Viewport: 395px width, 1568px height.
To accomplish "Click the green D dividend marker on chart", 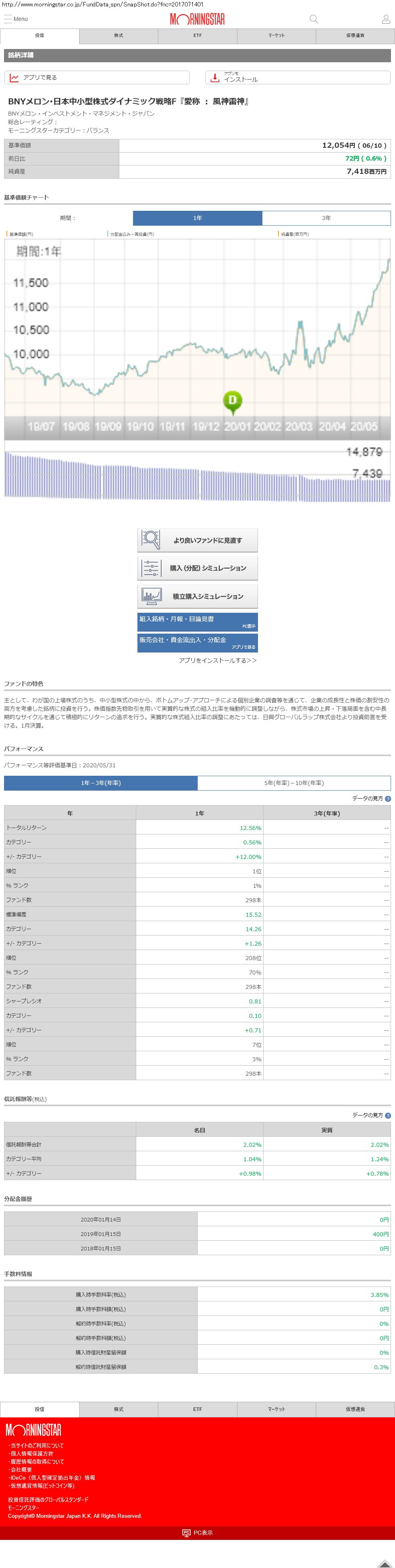I will (232, 400).
